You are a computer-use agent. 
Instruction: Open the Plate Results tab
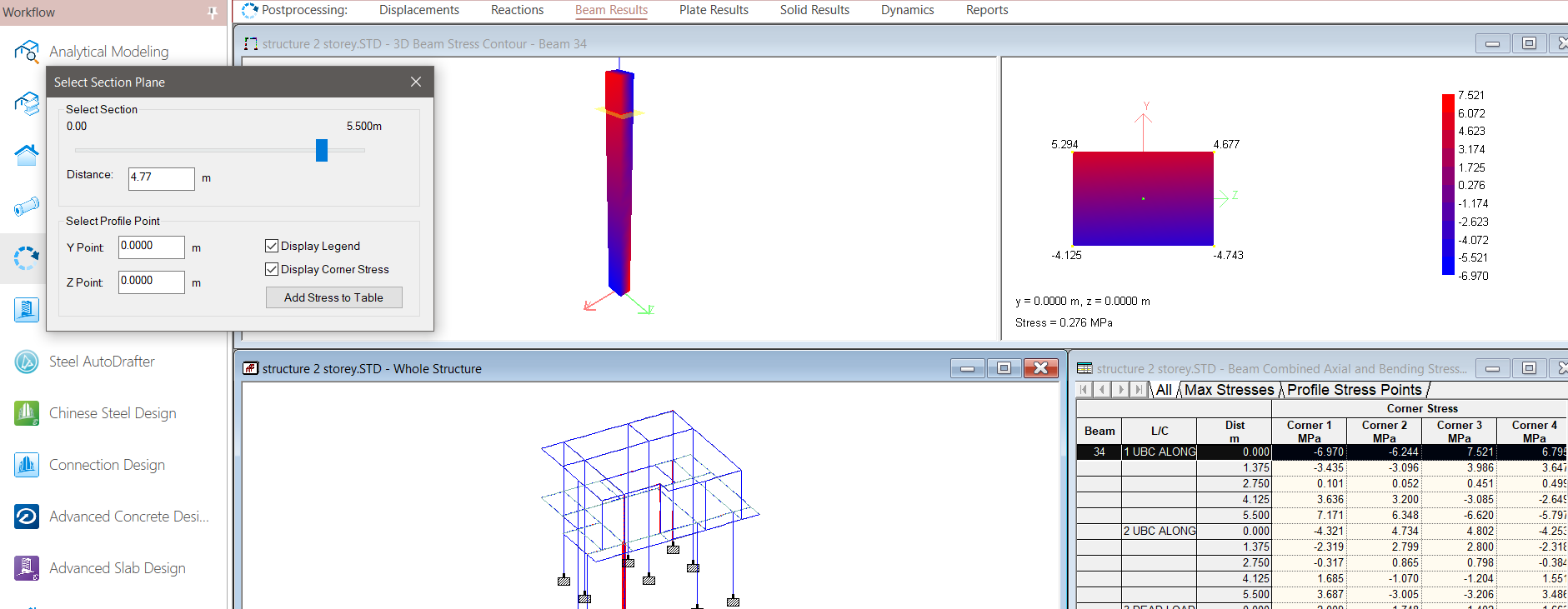coord(714,10)
